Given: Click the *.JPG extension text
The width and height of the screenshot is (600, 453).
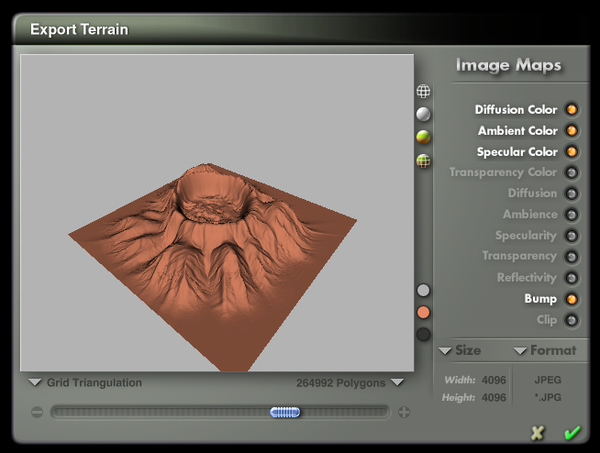Looking at the screenshot, I should 548,398.
